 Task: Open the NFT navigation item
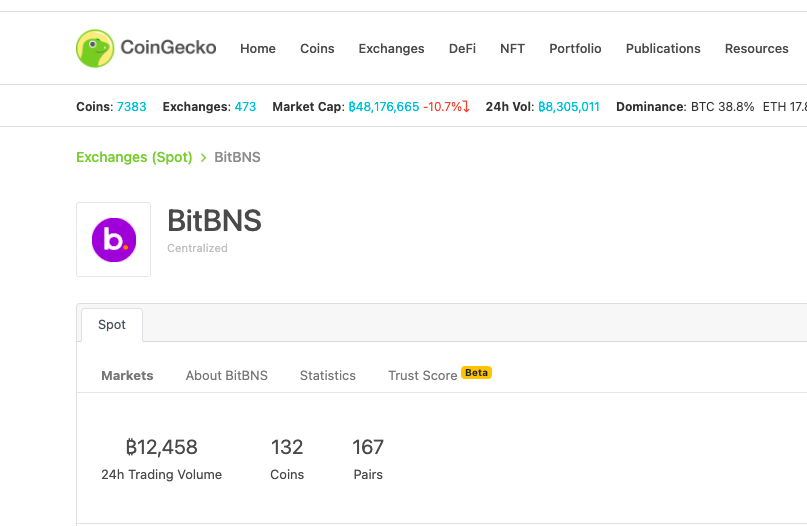[x=512, y=48]
